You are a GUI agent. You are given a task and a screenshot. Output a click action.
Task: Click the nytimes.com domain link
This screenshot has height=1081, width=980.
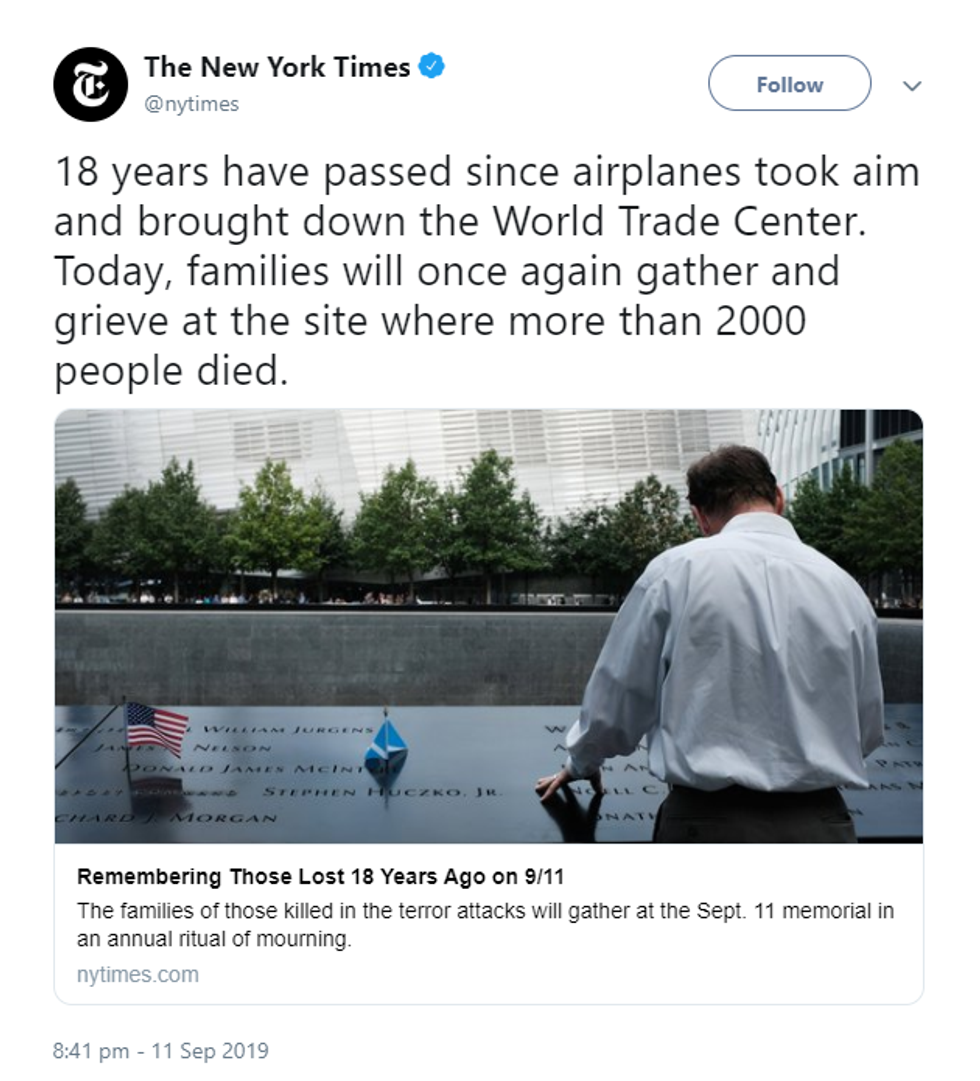tap(138, 974)
